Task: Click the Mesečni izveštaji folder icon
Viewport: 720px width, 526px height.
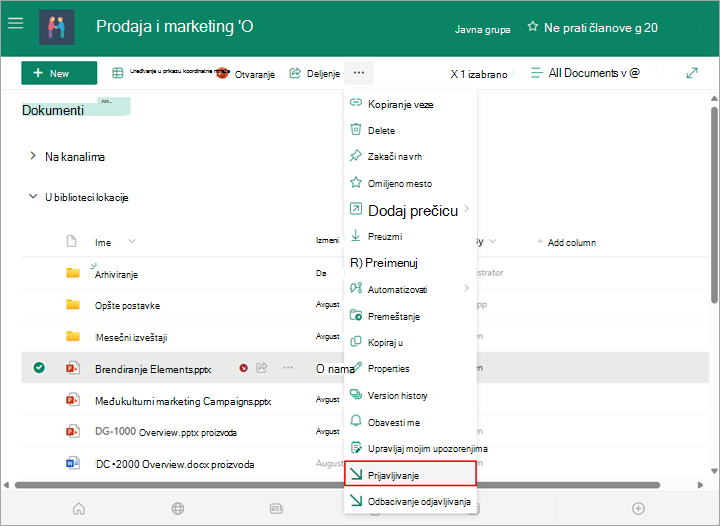Action: (73, 336)
